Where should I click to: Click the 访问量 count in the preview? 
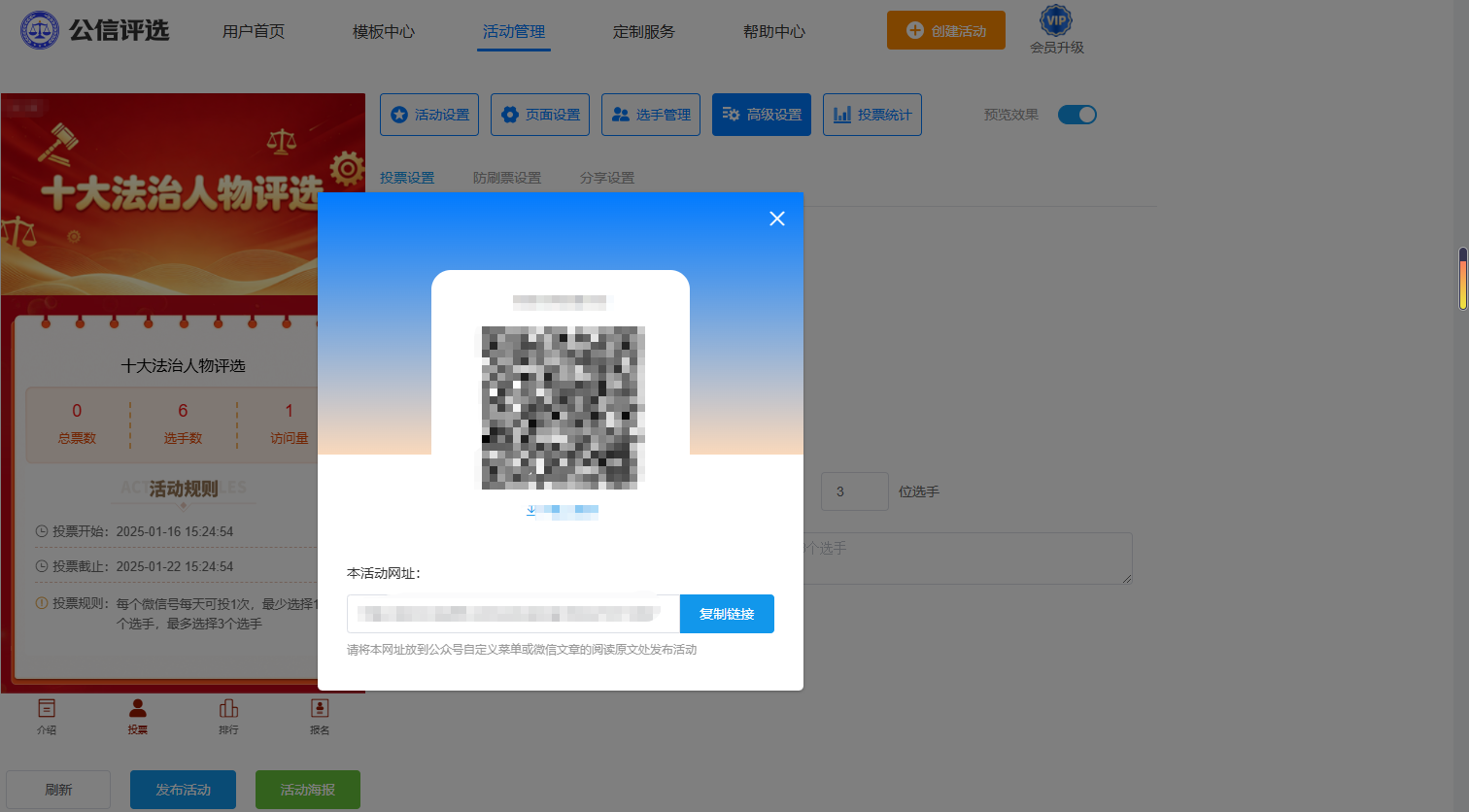(289, 423)
